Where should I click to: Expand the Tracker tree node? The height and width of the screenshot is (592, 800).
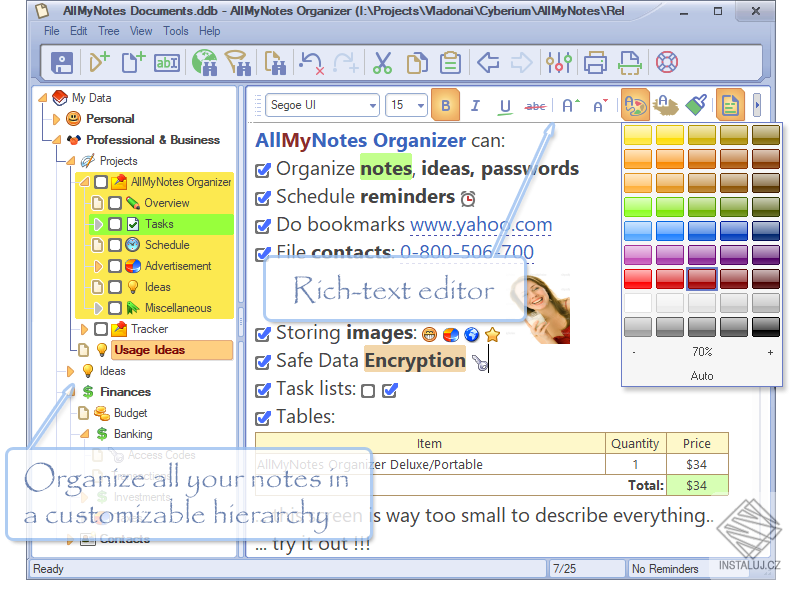(84, 329)
